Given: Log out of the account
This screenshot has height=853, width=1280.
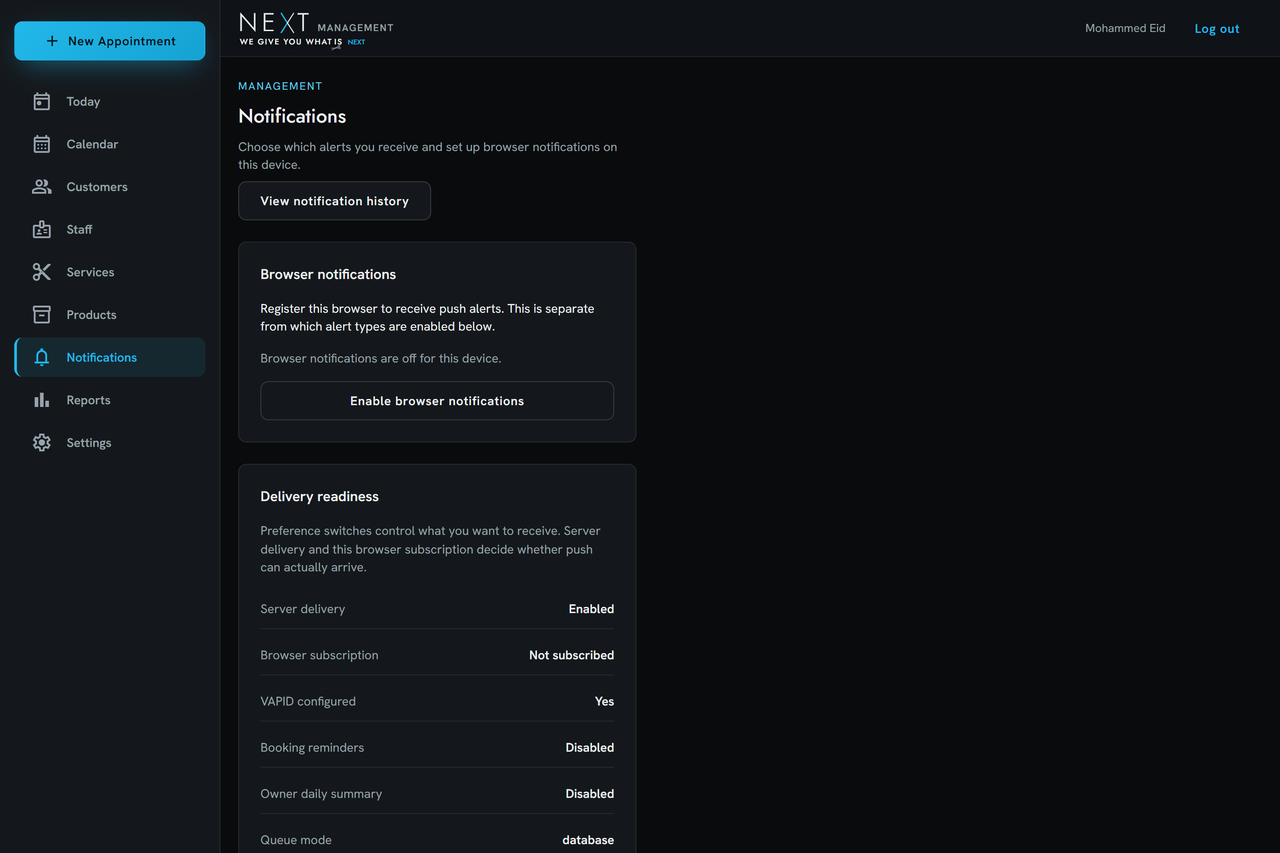Looking at the screenshot, I should click(x=1217, y=29).
